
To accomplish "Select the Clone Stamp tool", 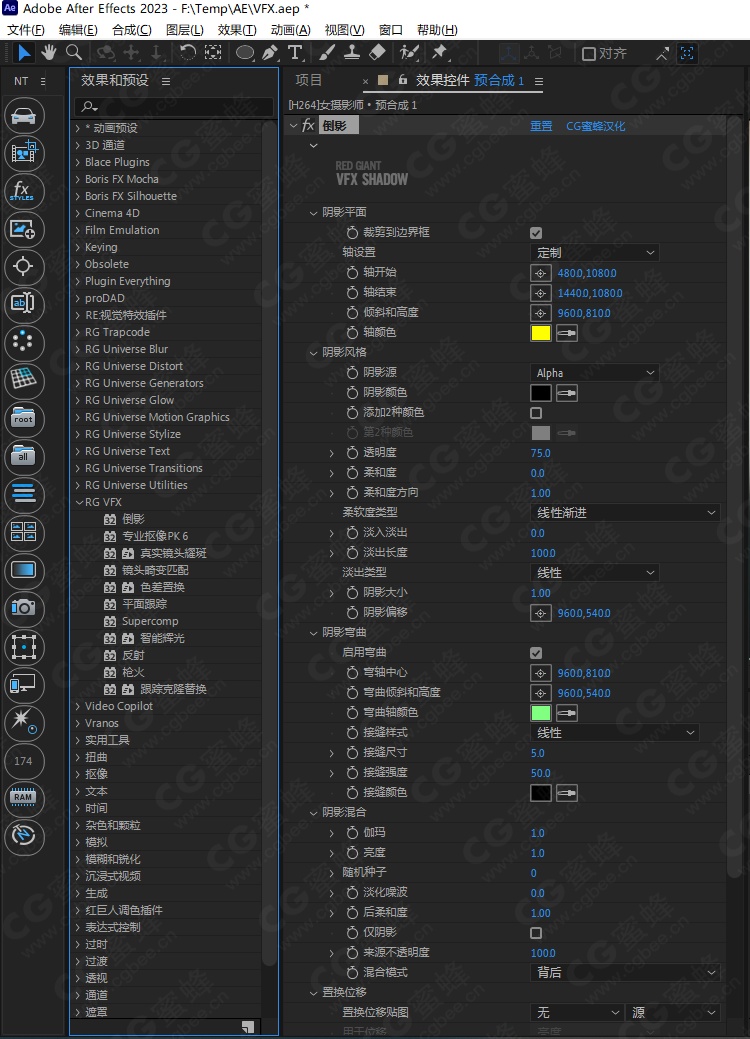I will point(352,52).
